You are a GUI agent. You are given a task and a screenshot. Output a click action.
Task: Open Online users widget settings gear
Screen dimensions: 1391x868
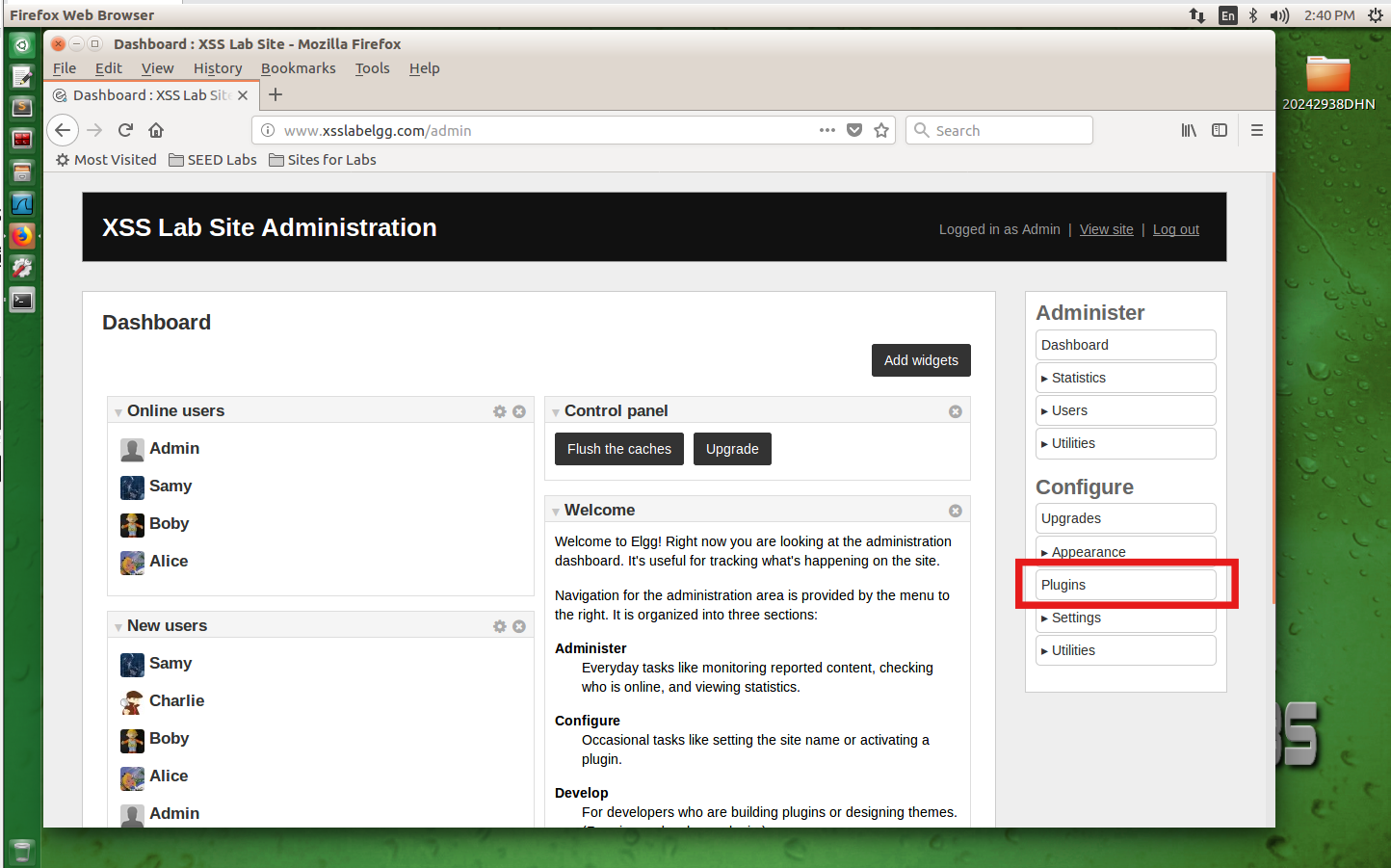pyautogui.click(x=500, y=411)
